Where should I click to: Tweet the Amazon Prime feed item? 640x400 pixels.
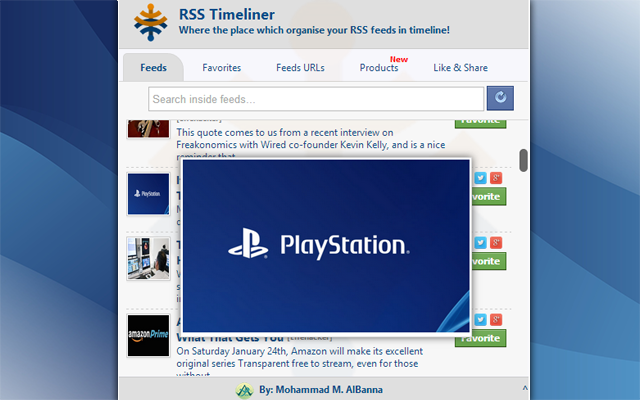(x=480, y=320)
